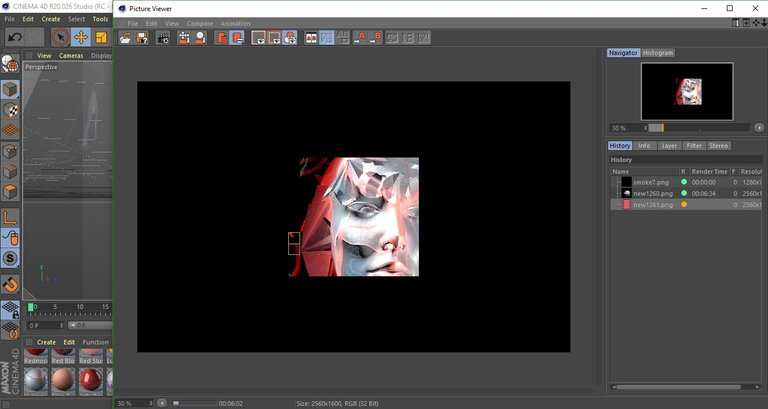The height and width of the screenshot is (409, 768).
Task: Click the green status dot for smoke7.png
Action: coord(684,182)
